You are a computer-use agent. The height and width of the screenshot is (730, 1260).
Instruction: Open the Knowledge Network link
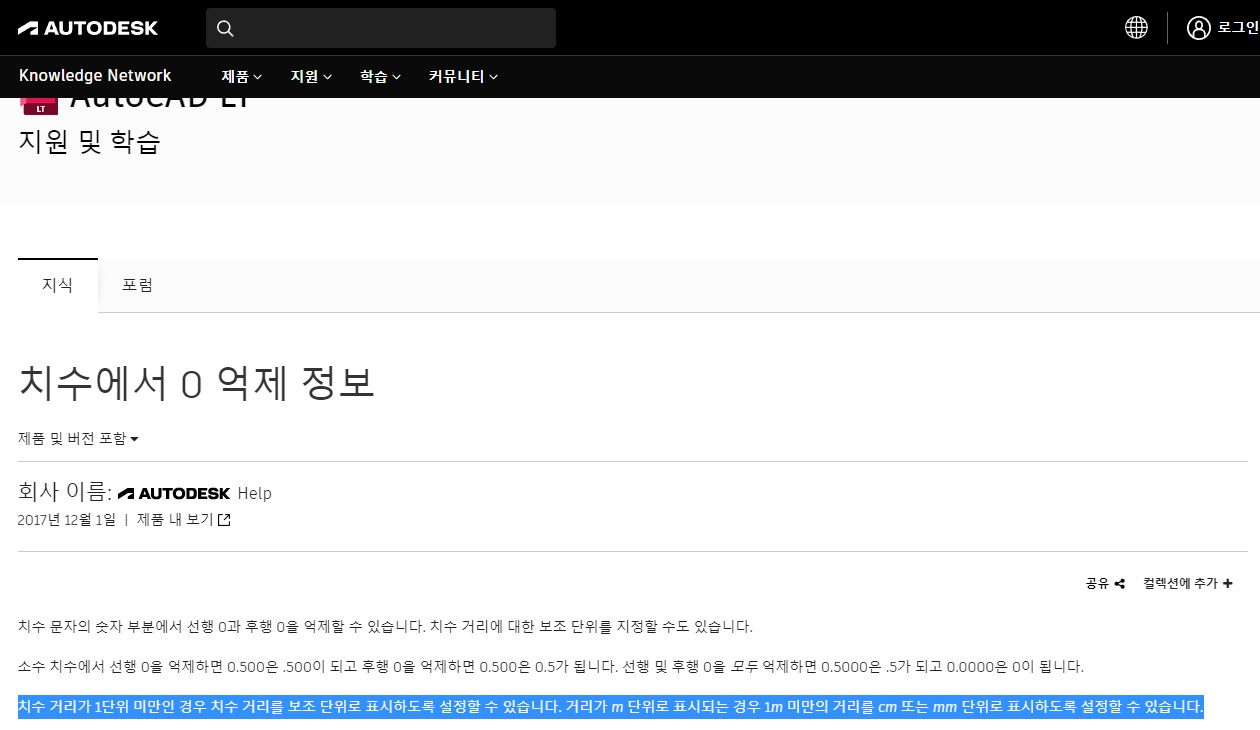pos(95,76)
